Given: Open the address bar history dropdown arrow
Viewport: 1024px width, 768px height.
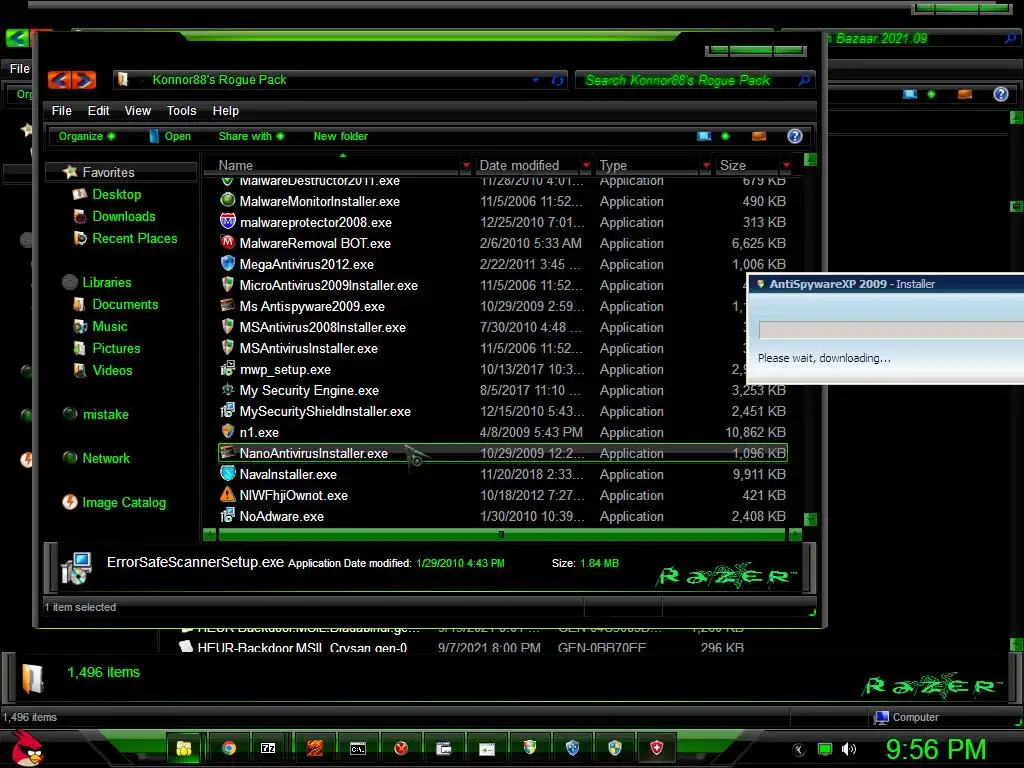Looking at the screenshot, I should [536, 80].
